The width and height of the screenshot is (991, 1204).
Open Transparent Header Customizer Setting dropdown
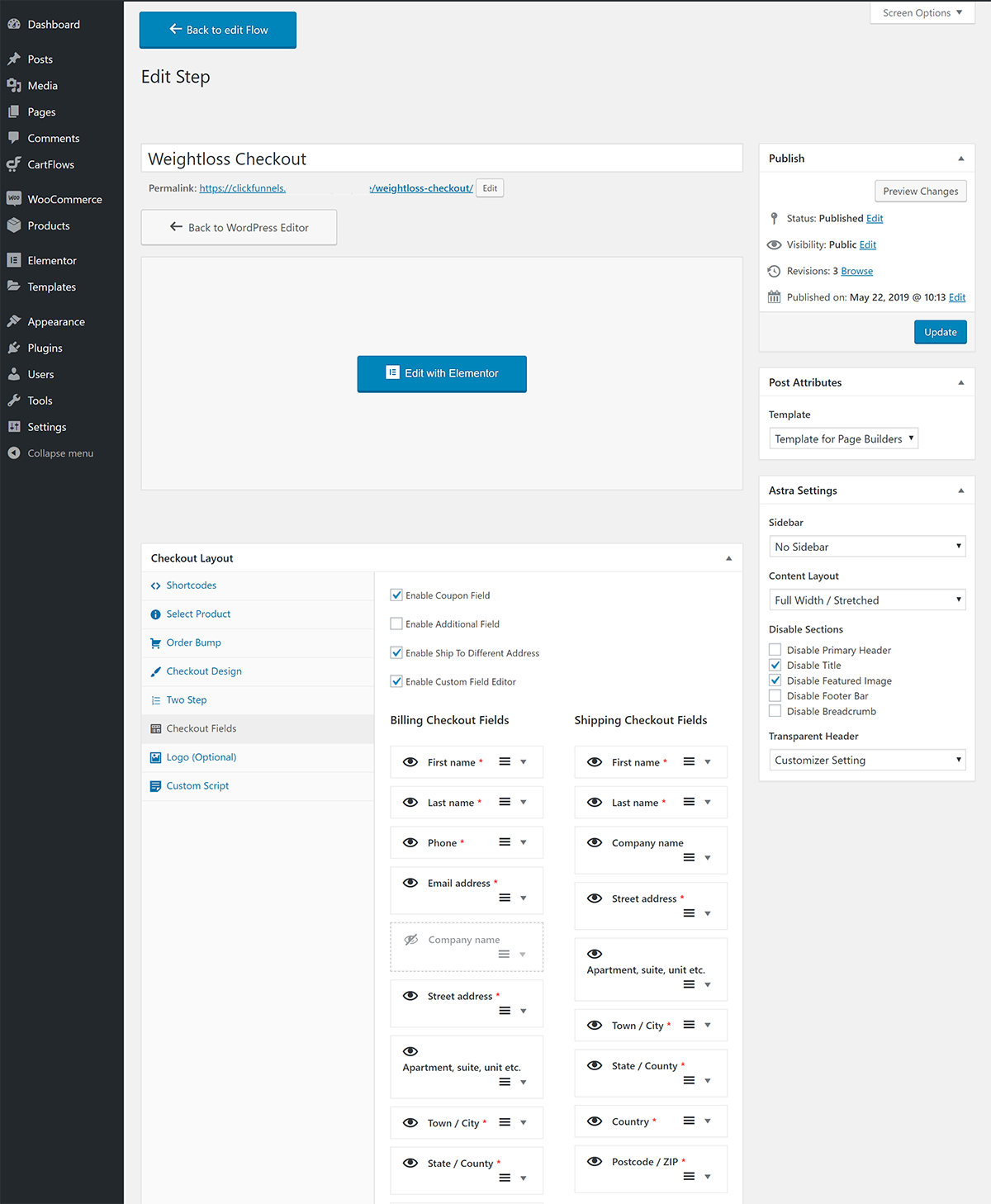click(x=867, y=760)
